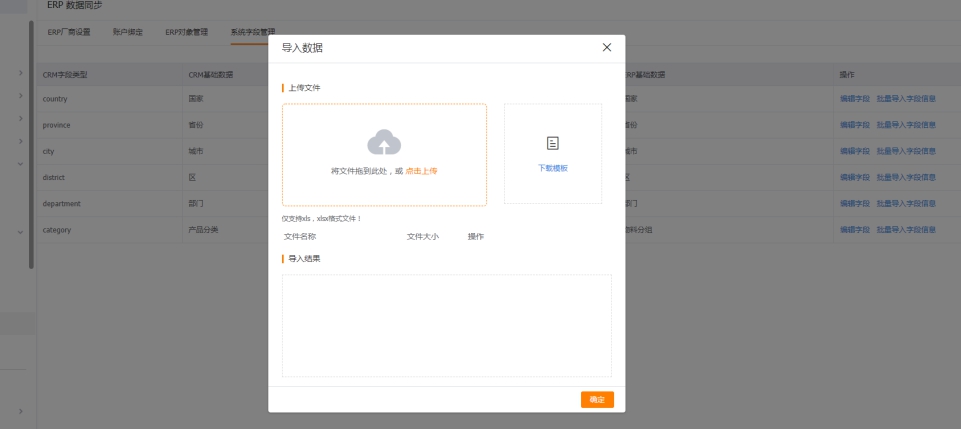The image size is (961, 429).
Task: Collapse sidebar chevron beside the district row
Action: point(20,164)
